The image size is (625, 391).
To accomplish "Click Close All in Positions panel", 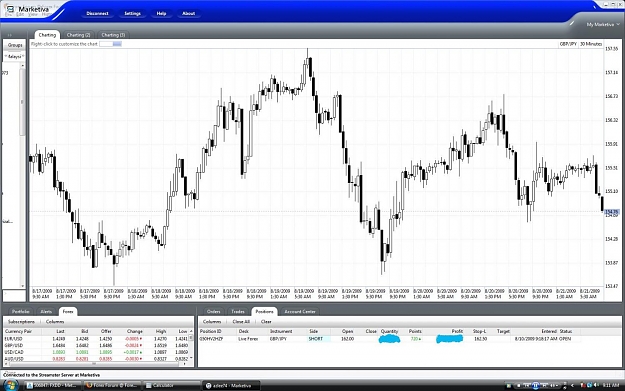I will tap(241, 322).
